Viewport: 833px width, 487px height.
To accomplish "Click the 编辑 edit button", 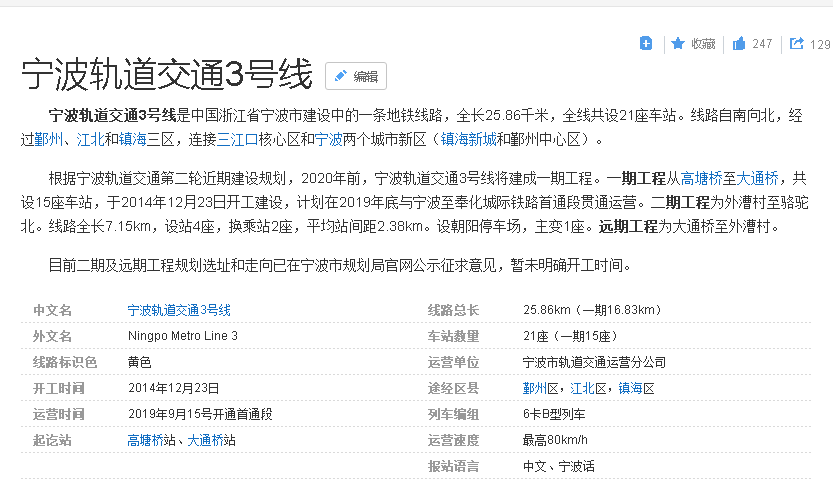I will [356, 76].
